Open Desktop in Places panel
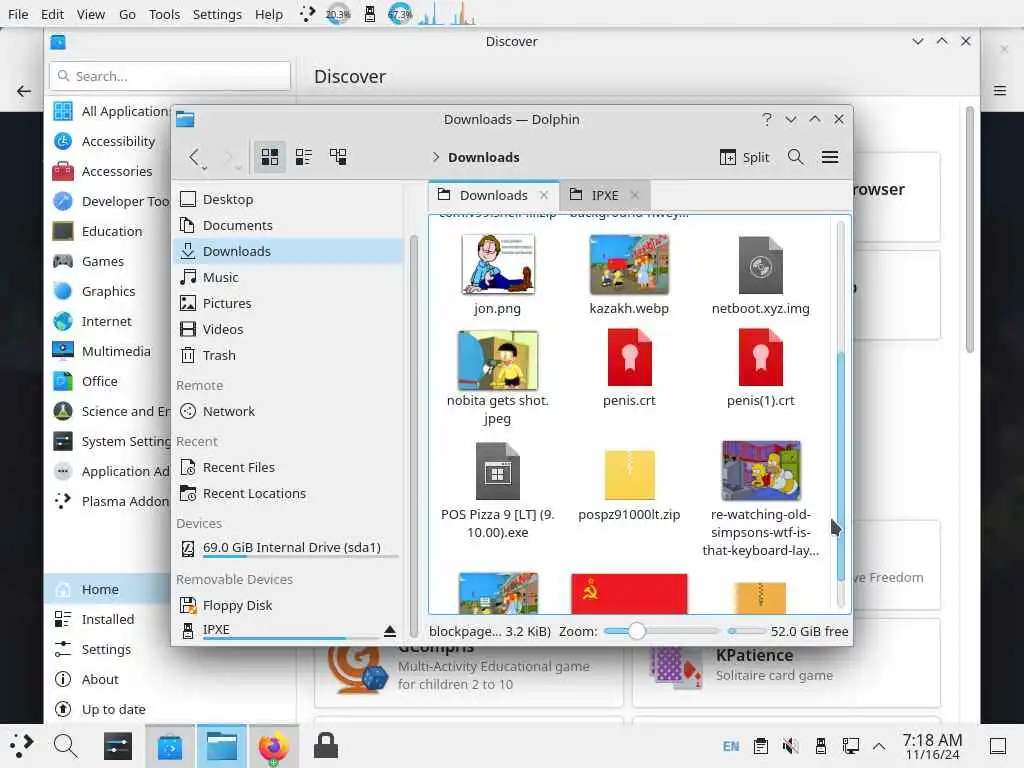Image resolution: width=1024 pixels, height=768 pixels. [x=288, y=199]
